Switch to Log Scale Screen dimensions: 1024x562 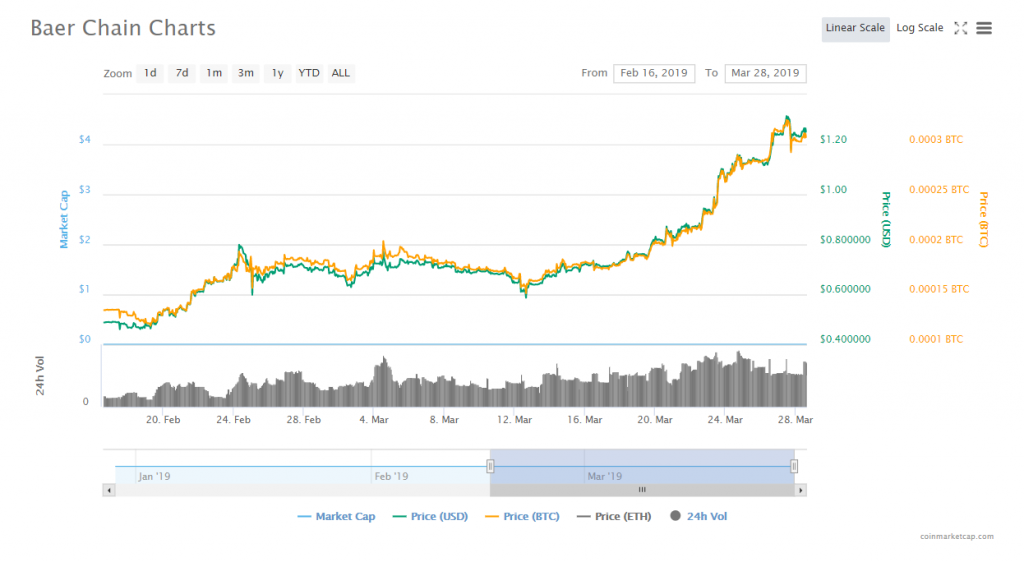(920, 28)
